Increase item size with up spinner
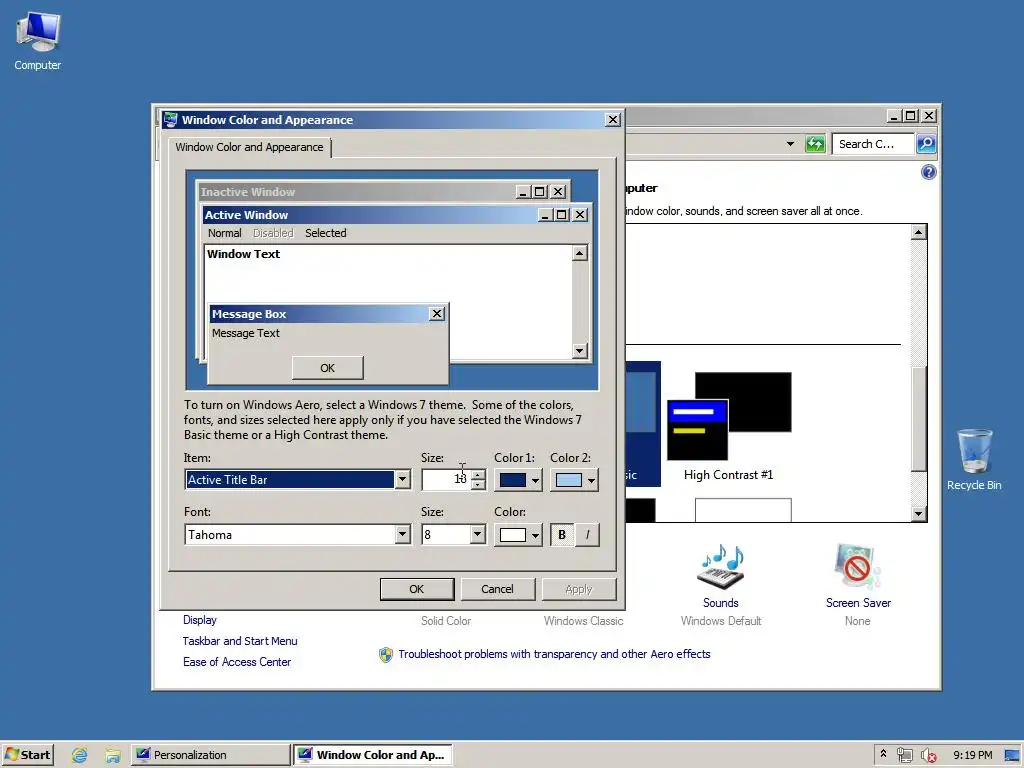Screen dimensions: 1024x768 click(x=478, y=475)
